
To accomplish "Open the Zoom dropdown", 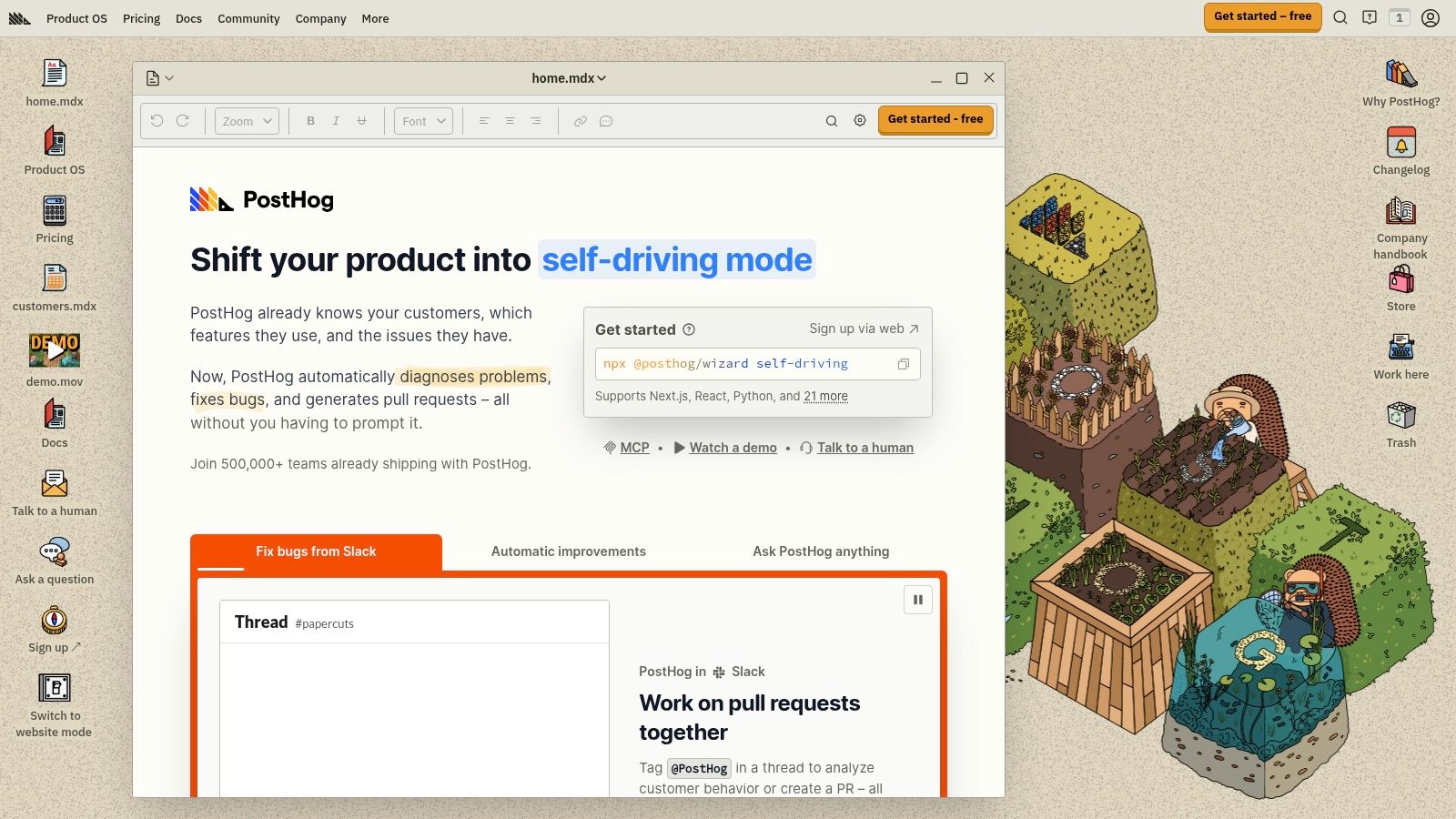I will pos(247,121).
